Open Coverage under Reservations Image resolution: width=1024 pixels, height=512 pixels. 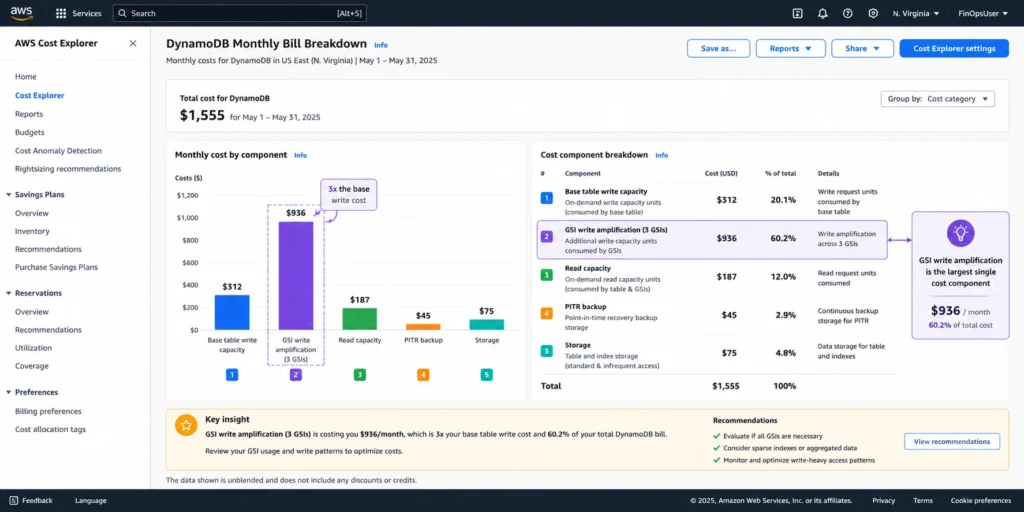pos(31,366)
